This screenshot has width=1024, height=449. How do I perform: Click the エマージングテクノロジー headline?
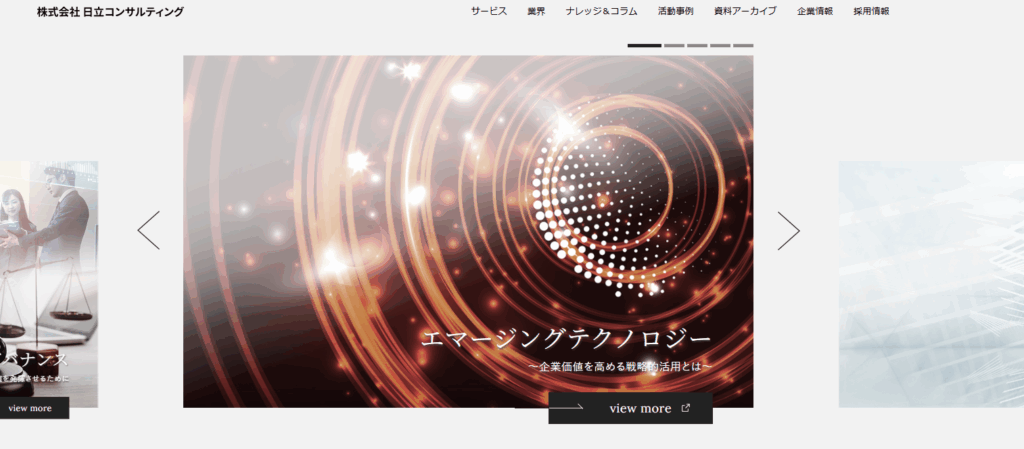[x=566, y=340]
